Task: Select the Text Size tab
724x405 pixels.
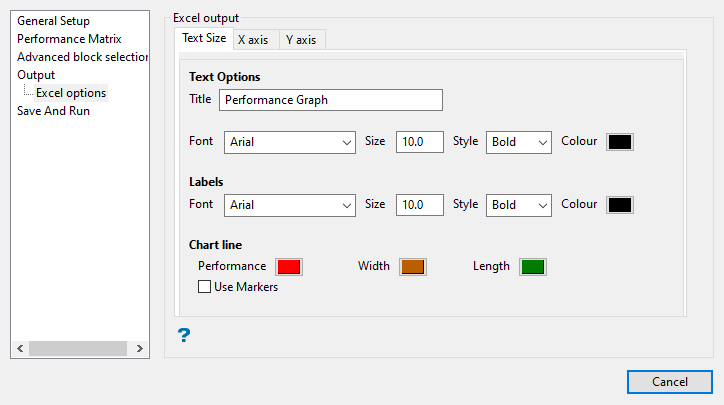Action: click(203, 39)
